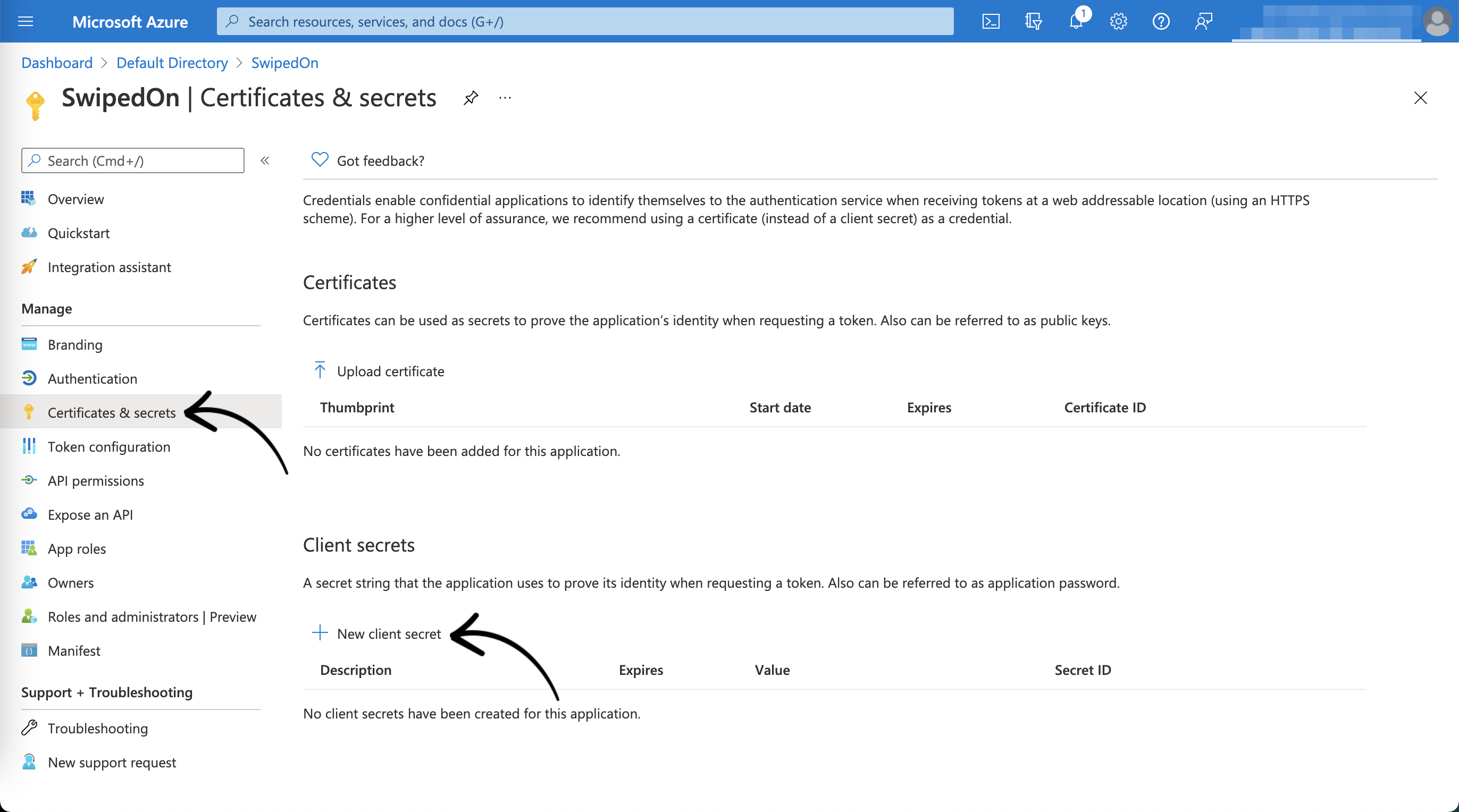Open the Help question mark icon
This screenshot has height=812, width=1459.
(1161, 21)
